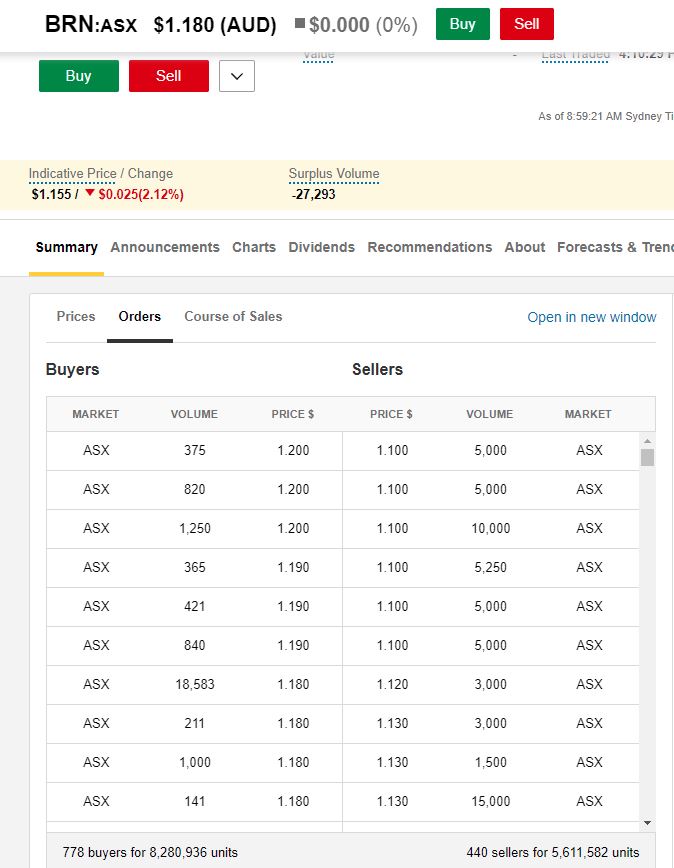Viewport: 674px width, 868px height.
Task: Click the orders table scrollbar thumb
Action: point(647,458)
